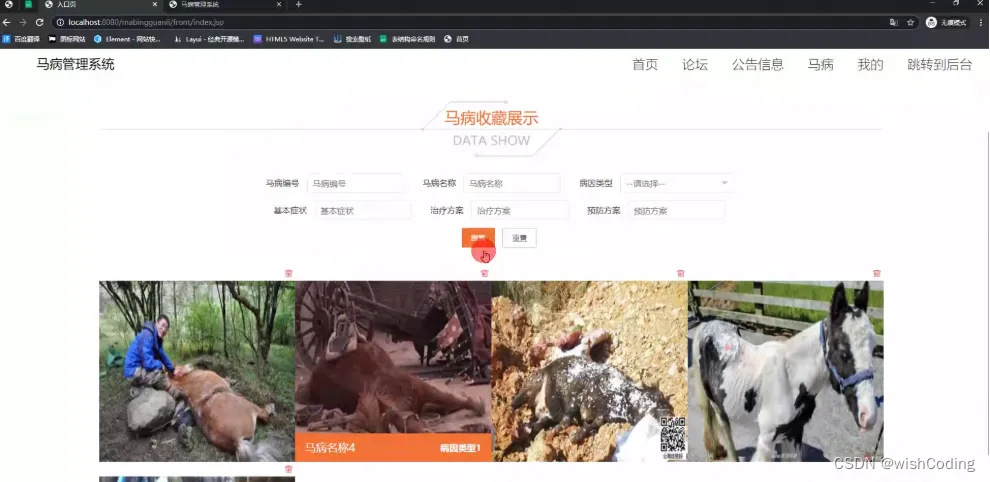The width and height of the screenshot is (990, 482).
Task: Click the 病因类型1 label on the card
Action: point(460,449)
